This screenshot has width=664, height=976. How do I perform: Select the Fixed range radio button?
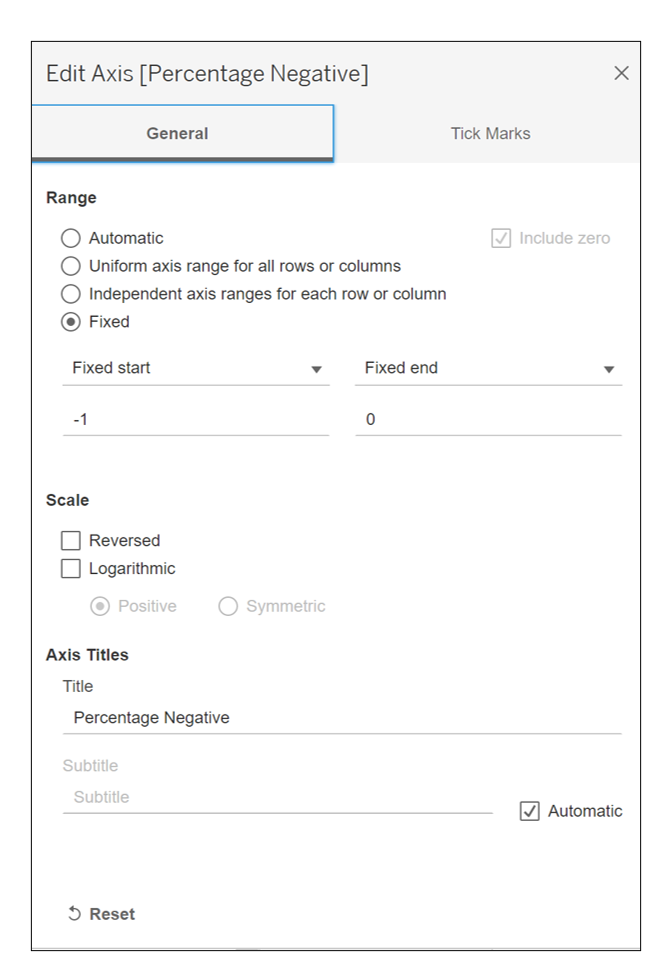pyautogui.click(x=70, y=322)
